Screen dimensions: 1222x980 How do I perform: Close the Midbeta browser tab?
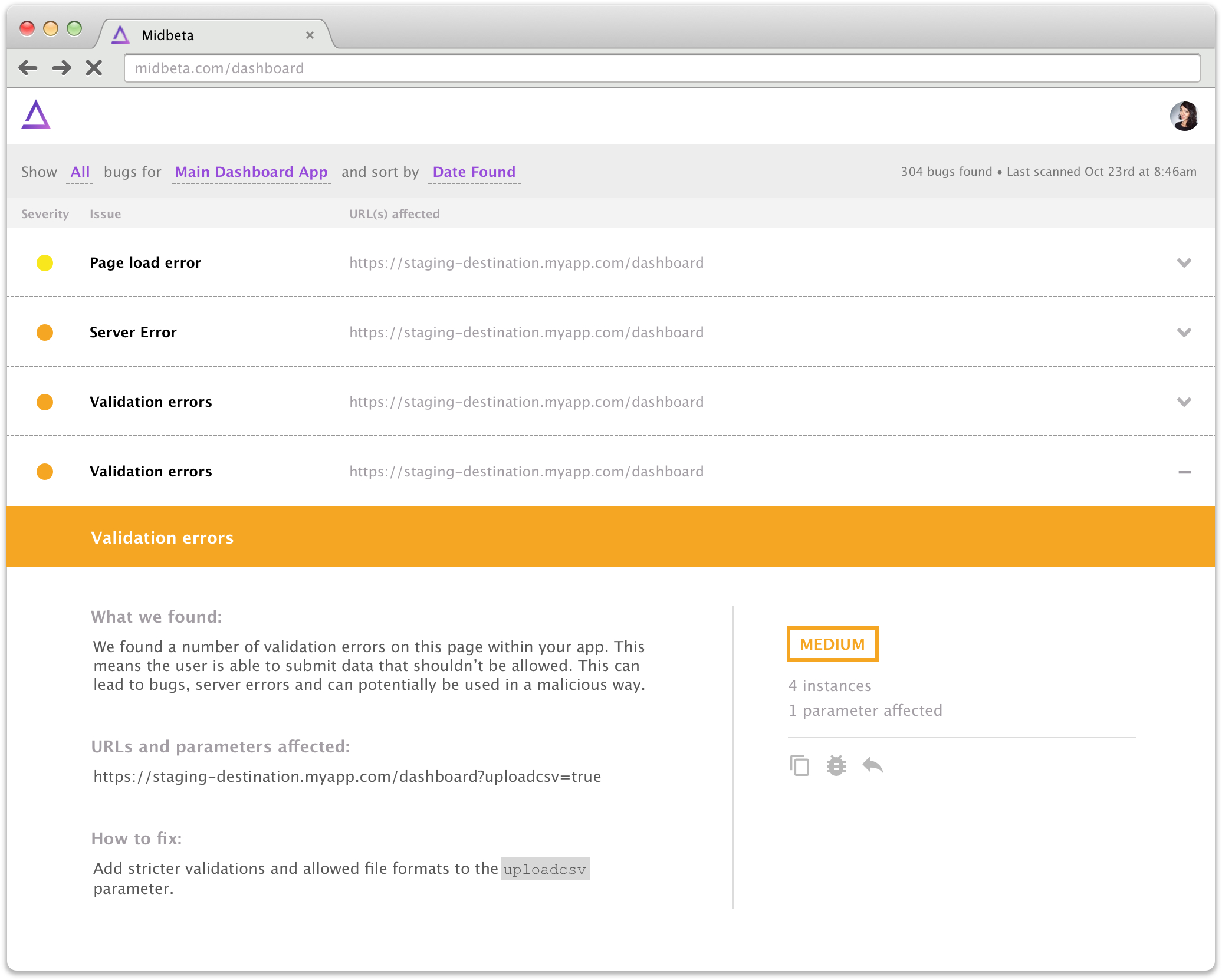[310, 35]
